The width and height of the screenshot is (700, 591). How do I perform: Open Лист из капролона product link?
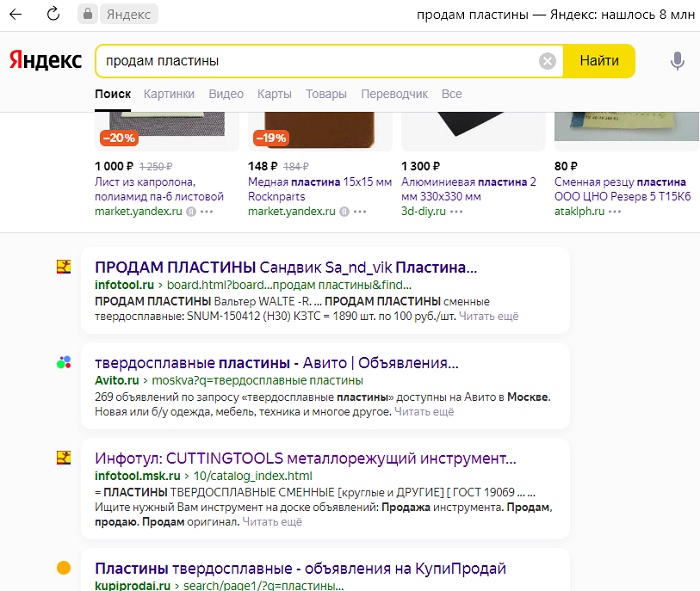click(x=159, y=189)
